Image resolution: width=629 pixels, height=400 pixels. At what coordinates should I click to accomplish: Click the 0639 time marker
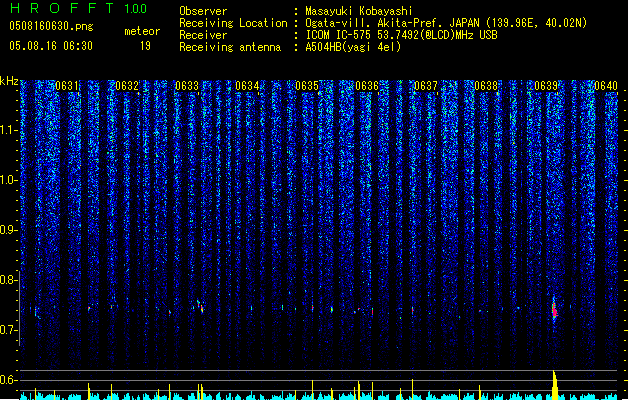coord(546,86)
